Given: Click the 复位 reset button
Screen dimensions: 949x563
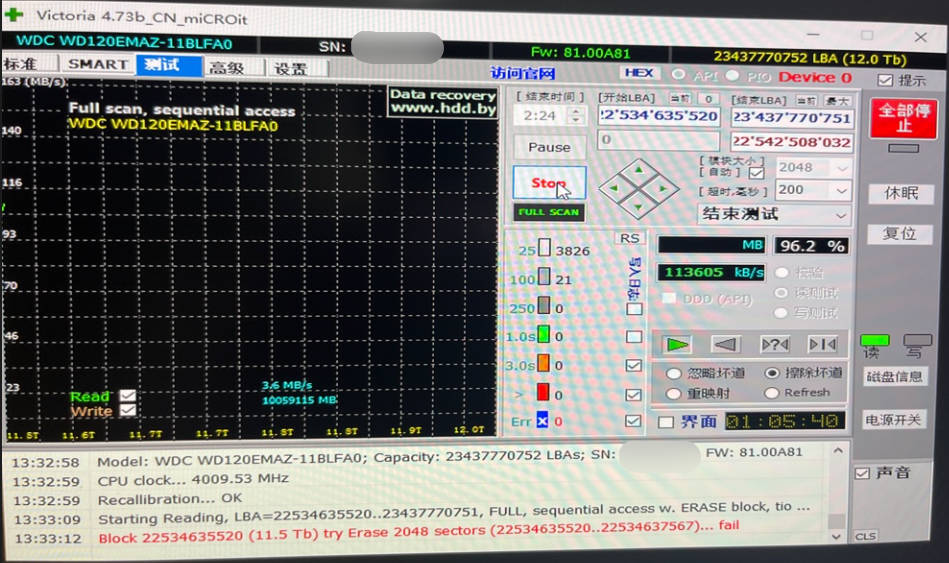Looking at the screenshot, I should tap(900, 234).
